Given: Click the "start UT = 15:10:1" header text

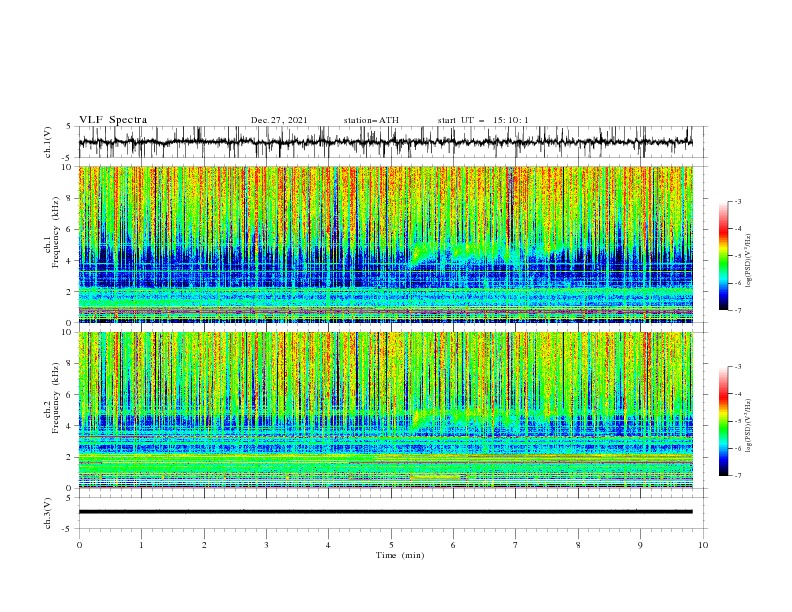Looking at the screenshot, I should coord(483,120).
